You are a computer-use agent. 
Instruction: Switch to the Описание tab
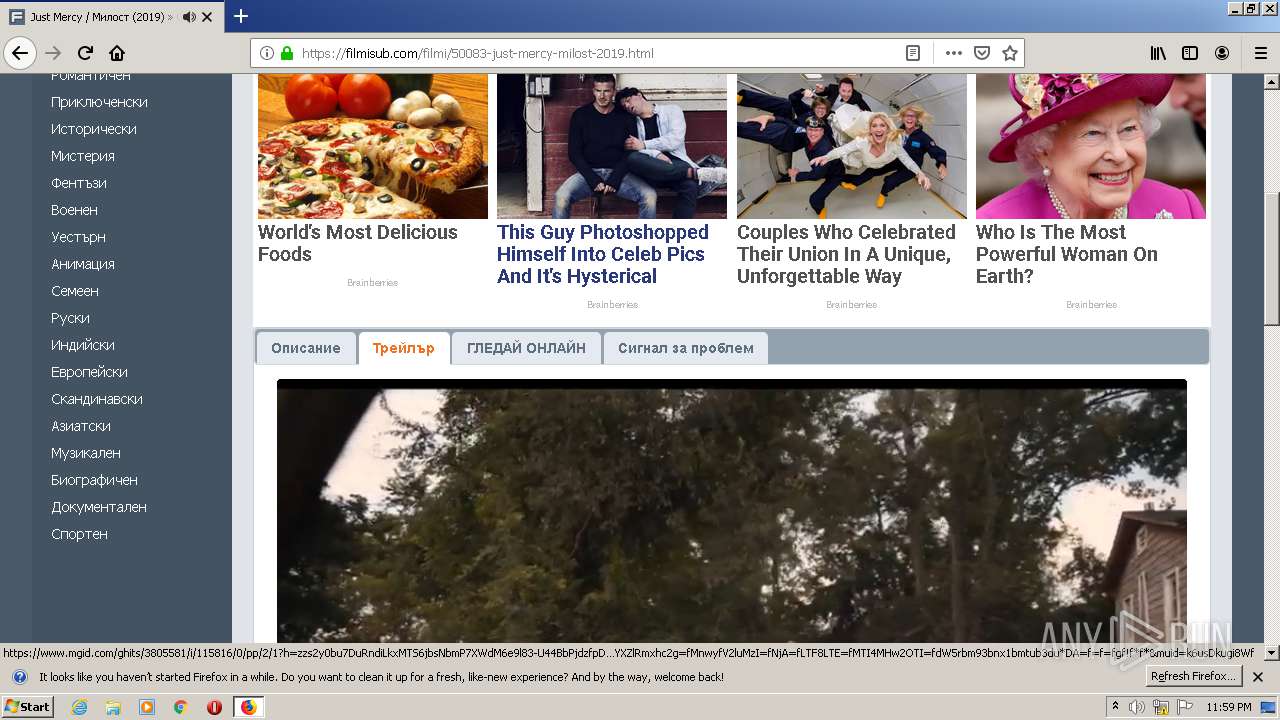click(x=306, y=348)
